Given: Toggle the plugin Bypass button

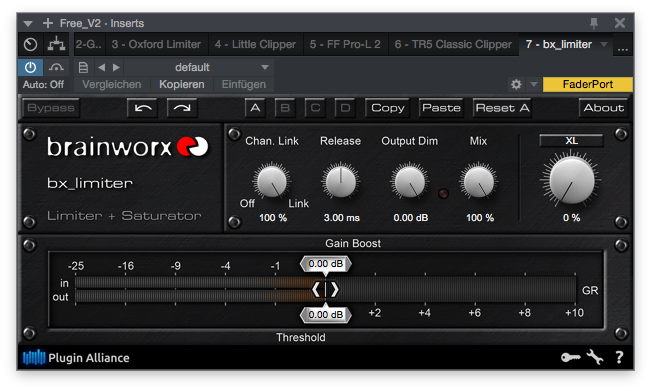Looking at the screenshot, I should coord(51,108).
